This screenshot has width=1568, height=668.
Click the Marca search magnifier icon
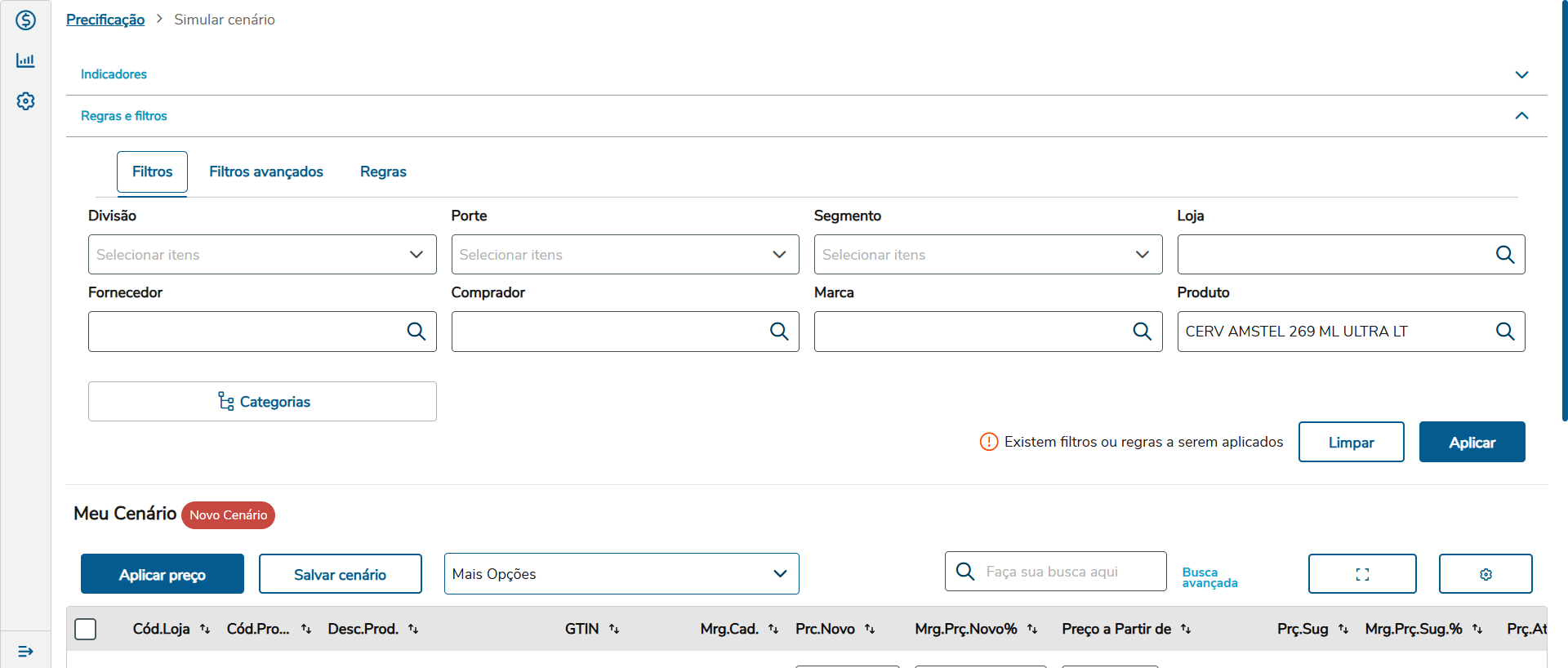coord(1142,332)
